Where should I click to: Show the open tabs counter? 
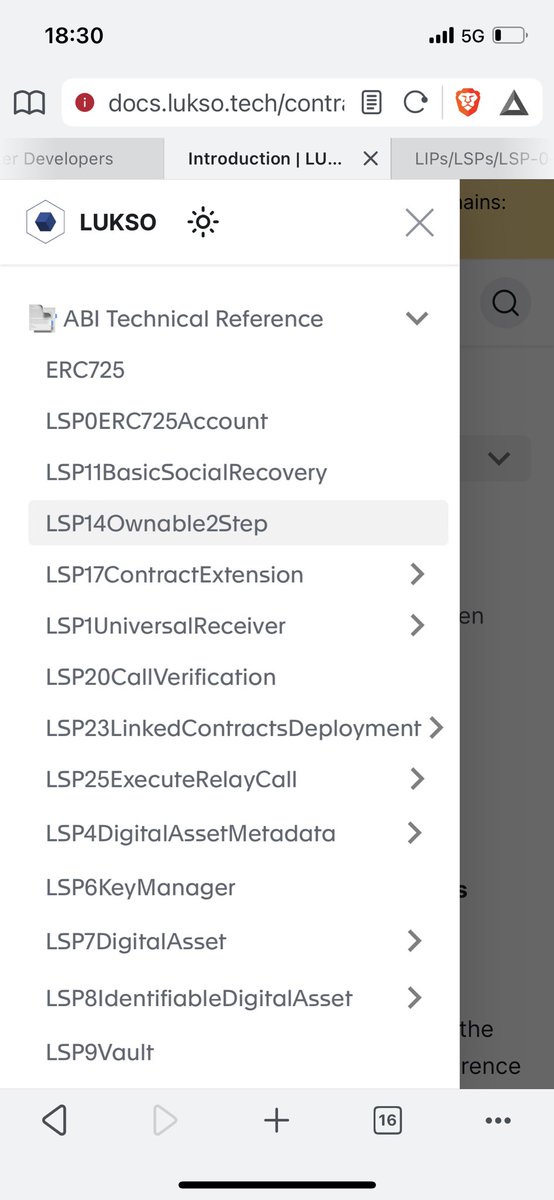[x=387, y=1120]
